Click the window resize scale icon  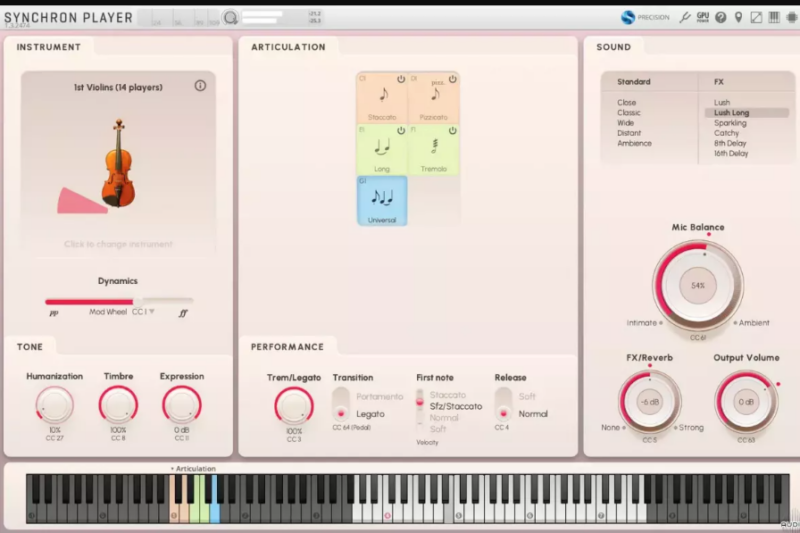point(756,17)
